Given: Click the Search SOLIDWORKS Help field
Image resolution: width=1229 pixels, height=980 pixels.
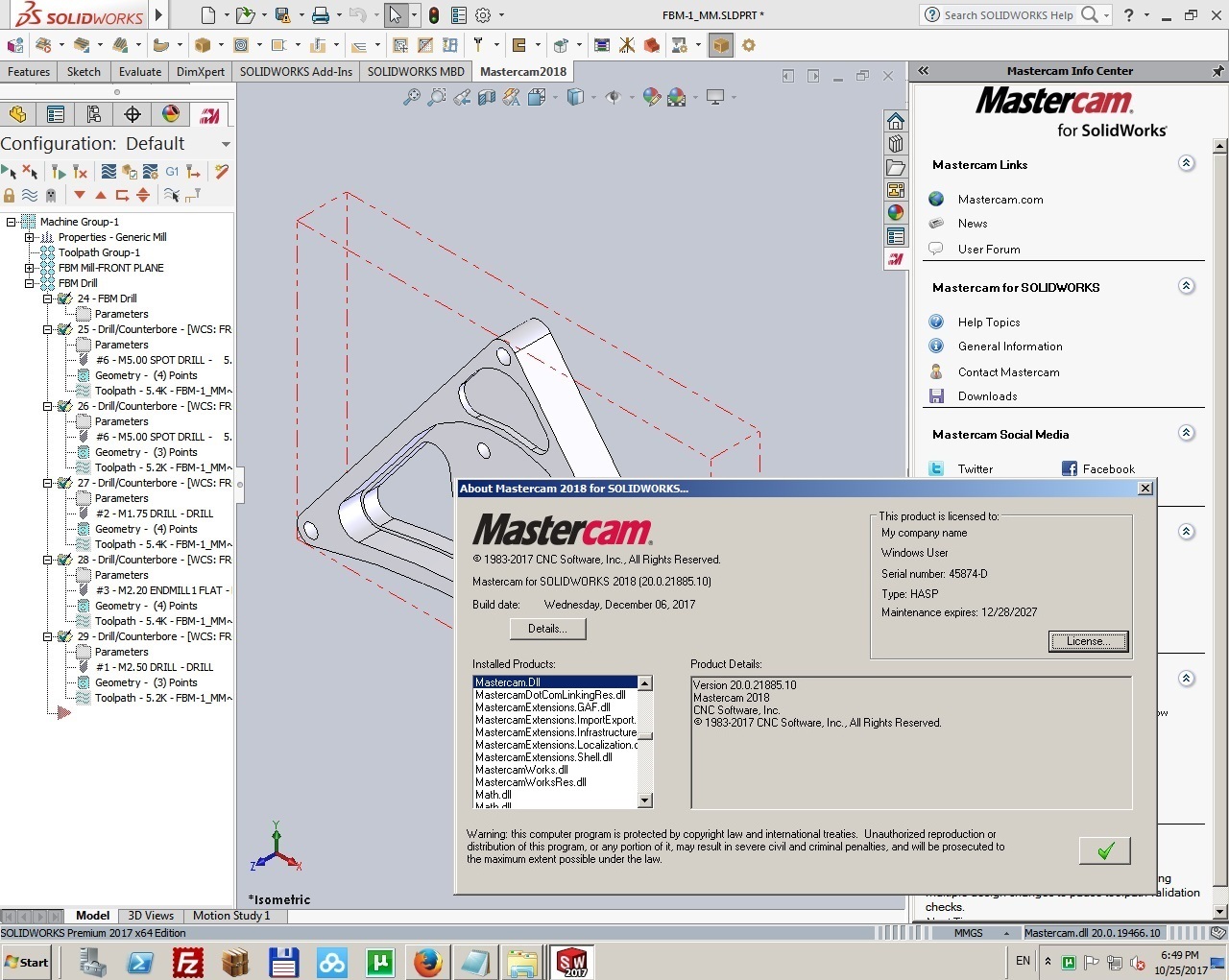Looking at the screenshot, I should pyautogui.click(x=1008, y=15).
